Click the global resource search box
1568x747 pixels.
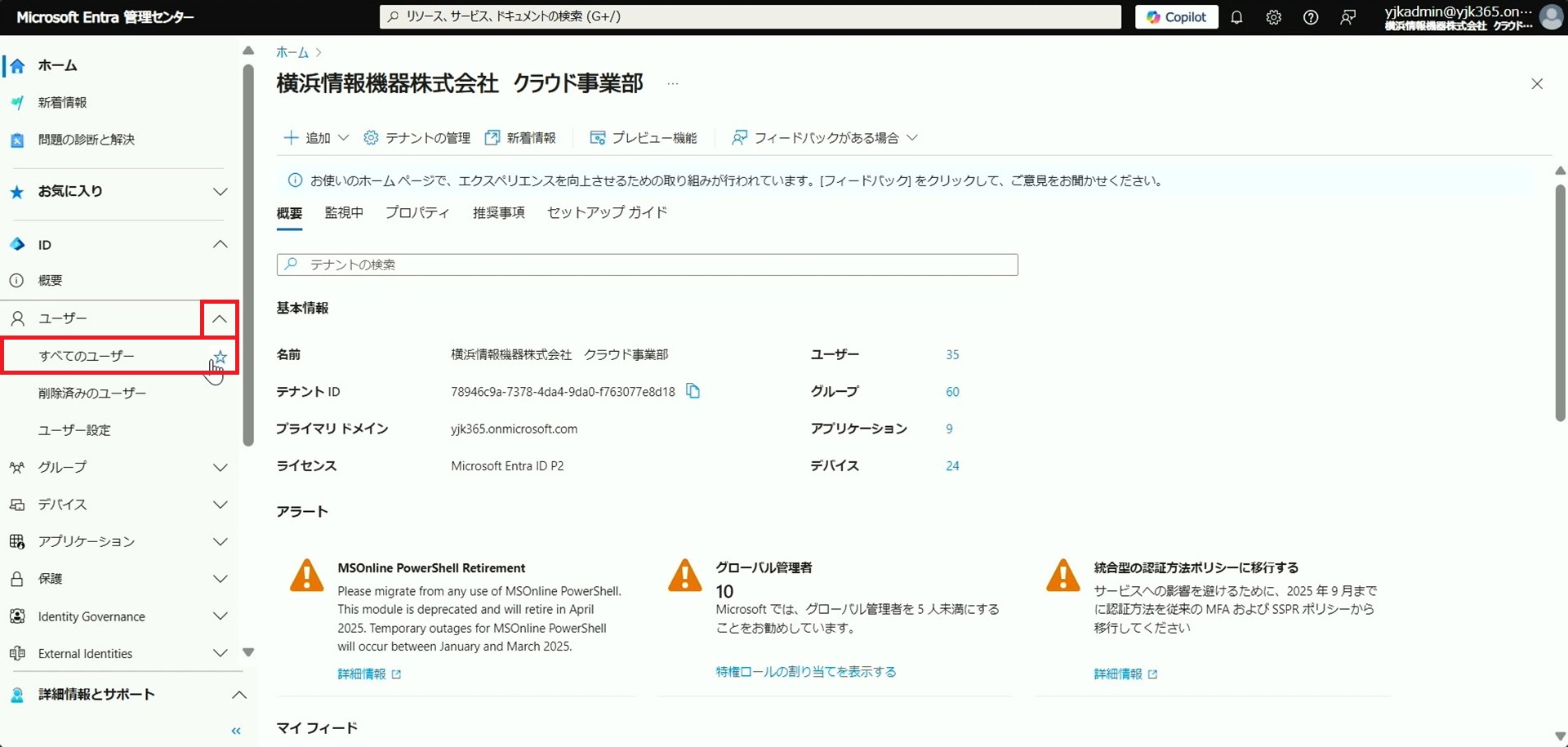pos(751,16)
